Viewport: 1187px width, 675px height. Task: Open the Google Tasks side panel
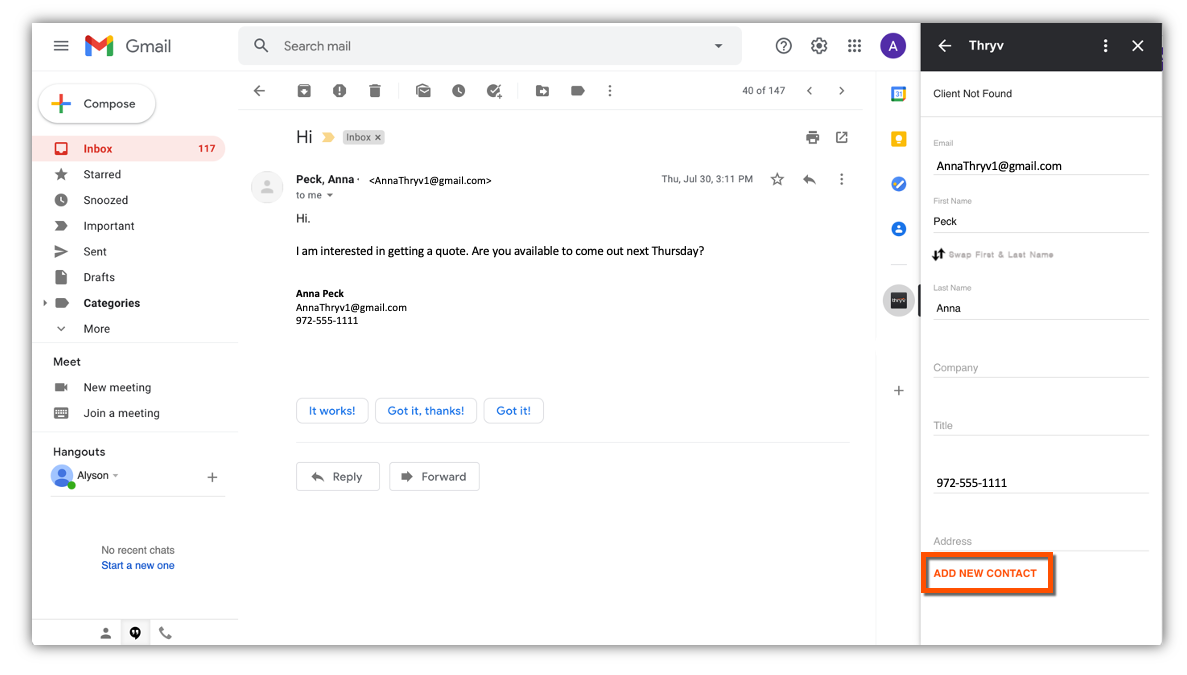899,184
